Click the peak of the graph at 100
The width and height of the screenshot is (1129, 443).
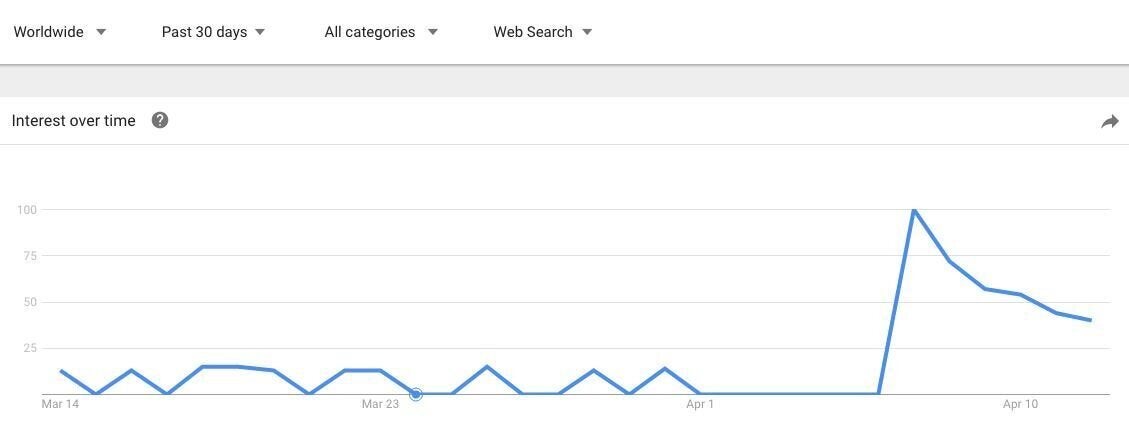click(914, 210)
